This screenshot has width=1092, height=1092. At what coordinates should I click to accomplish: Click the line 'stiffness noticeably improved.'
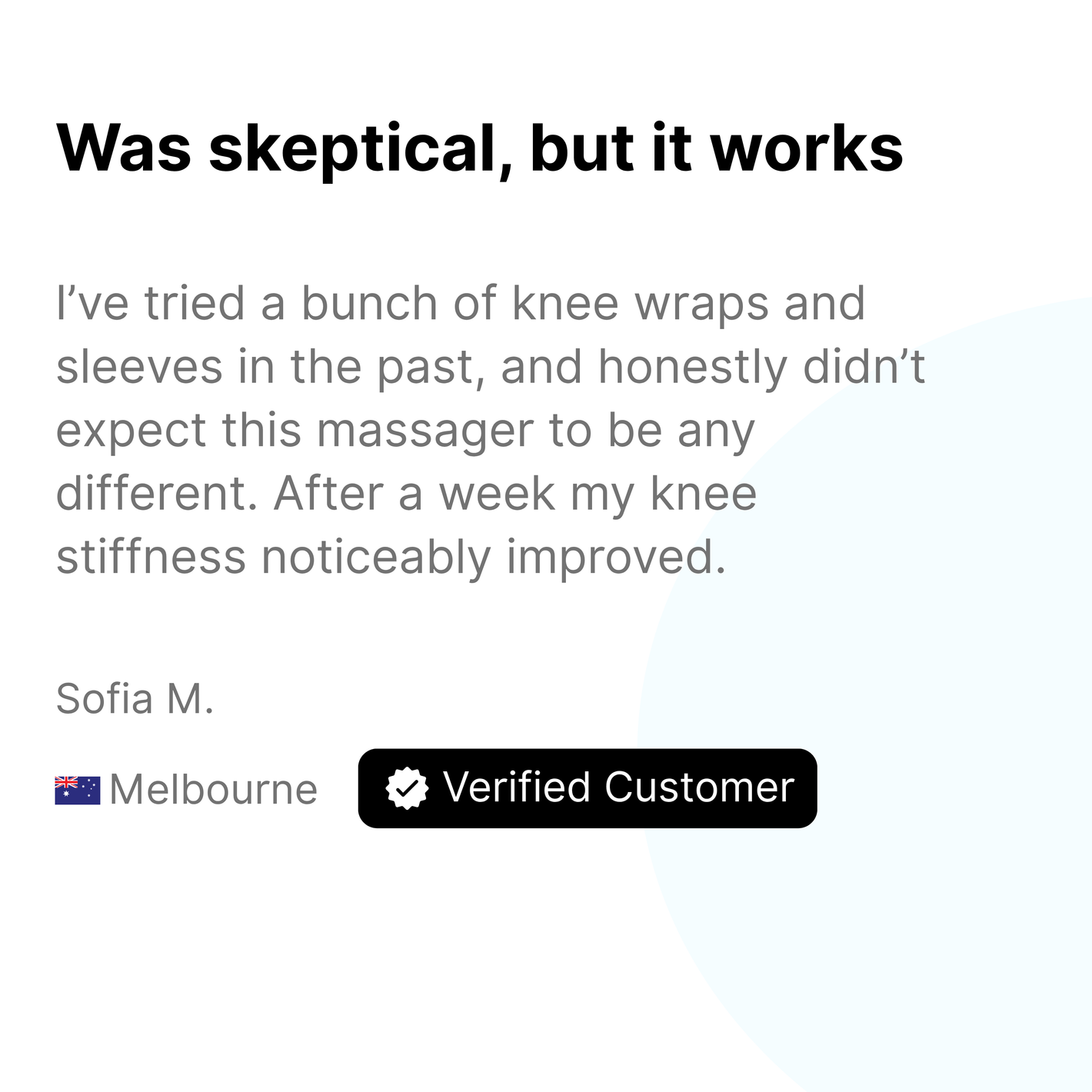[x=391, y=559]
